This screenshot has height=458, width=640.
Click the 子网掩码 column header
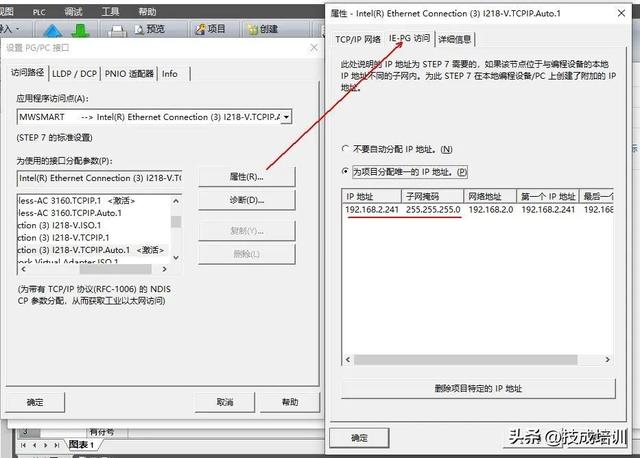pos(433,197)
